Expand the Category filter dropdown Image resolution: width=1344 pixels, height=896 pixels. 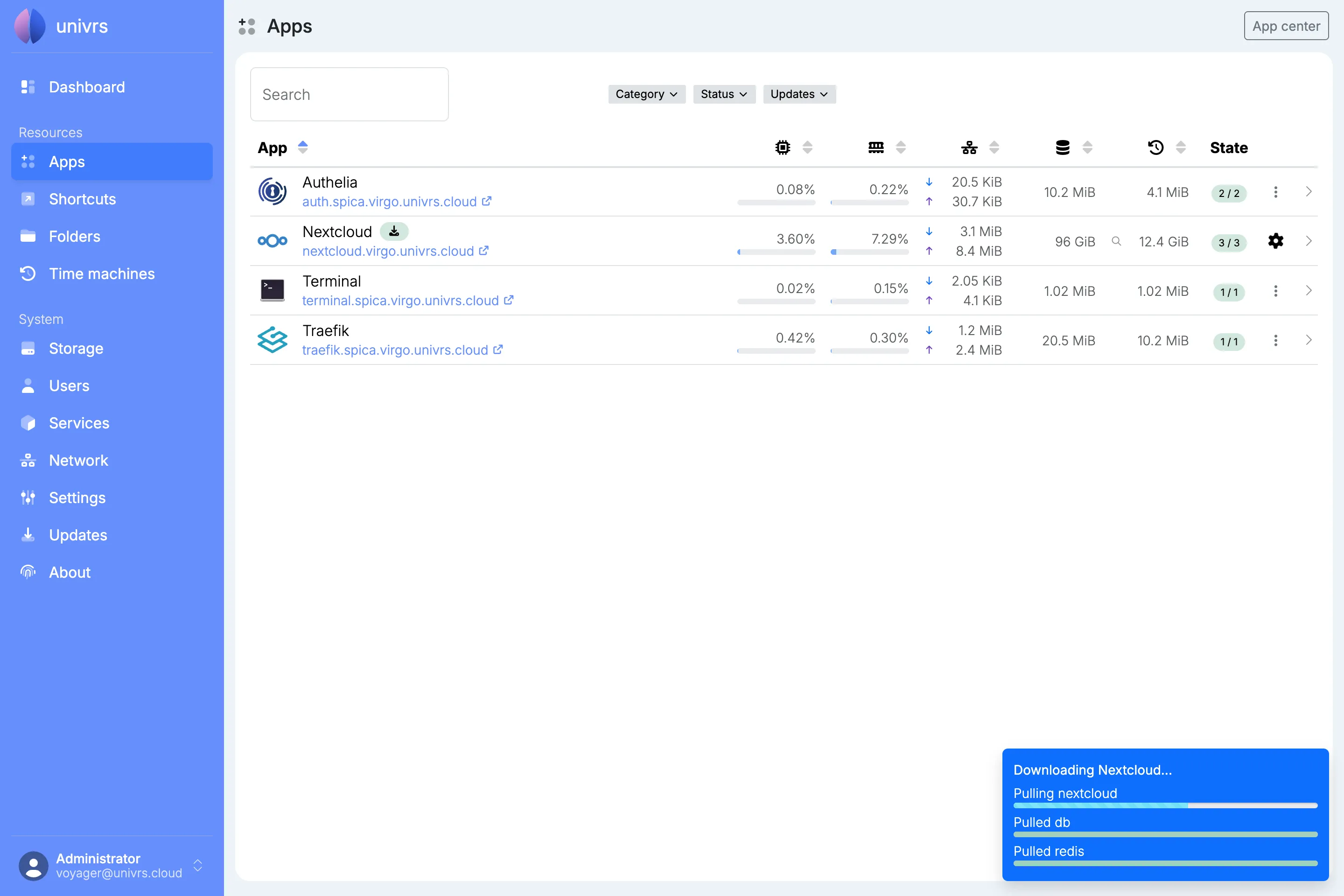646,94
